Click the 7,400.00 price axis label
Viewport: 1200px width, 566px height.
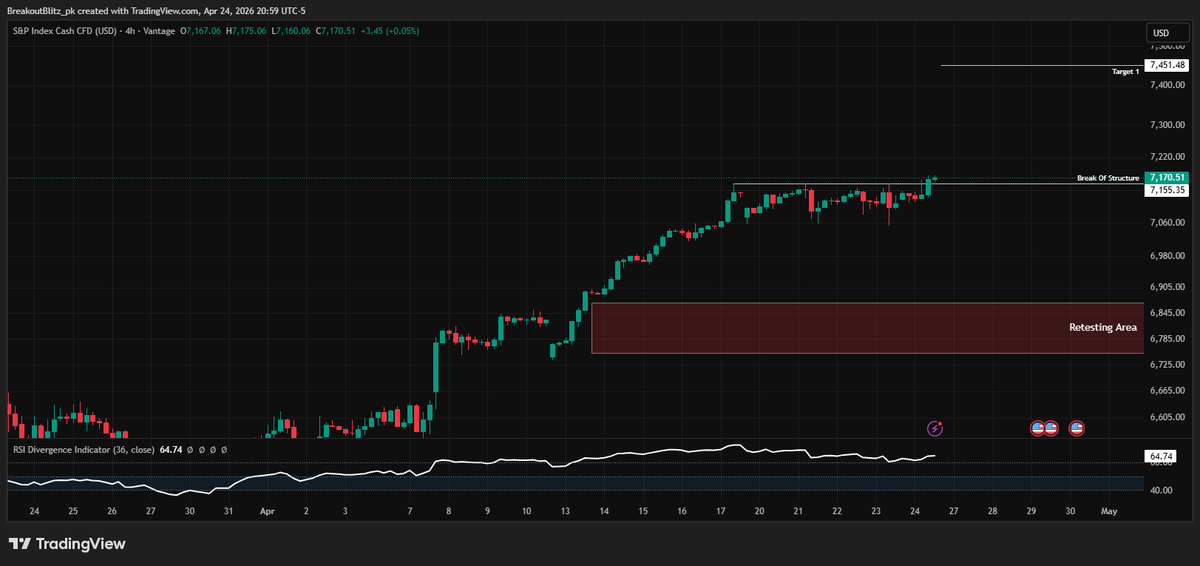[x=1166, y=85]
